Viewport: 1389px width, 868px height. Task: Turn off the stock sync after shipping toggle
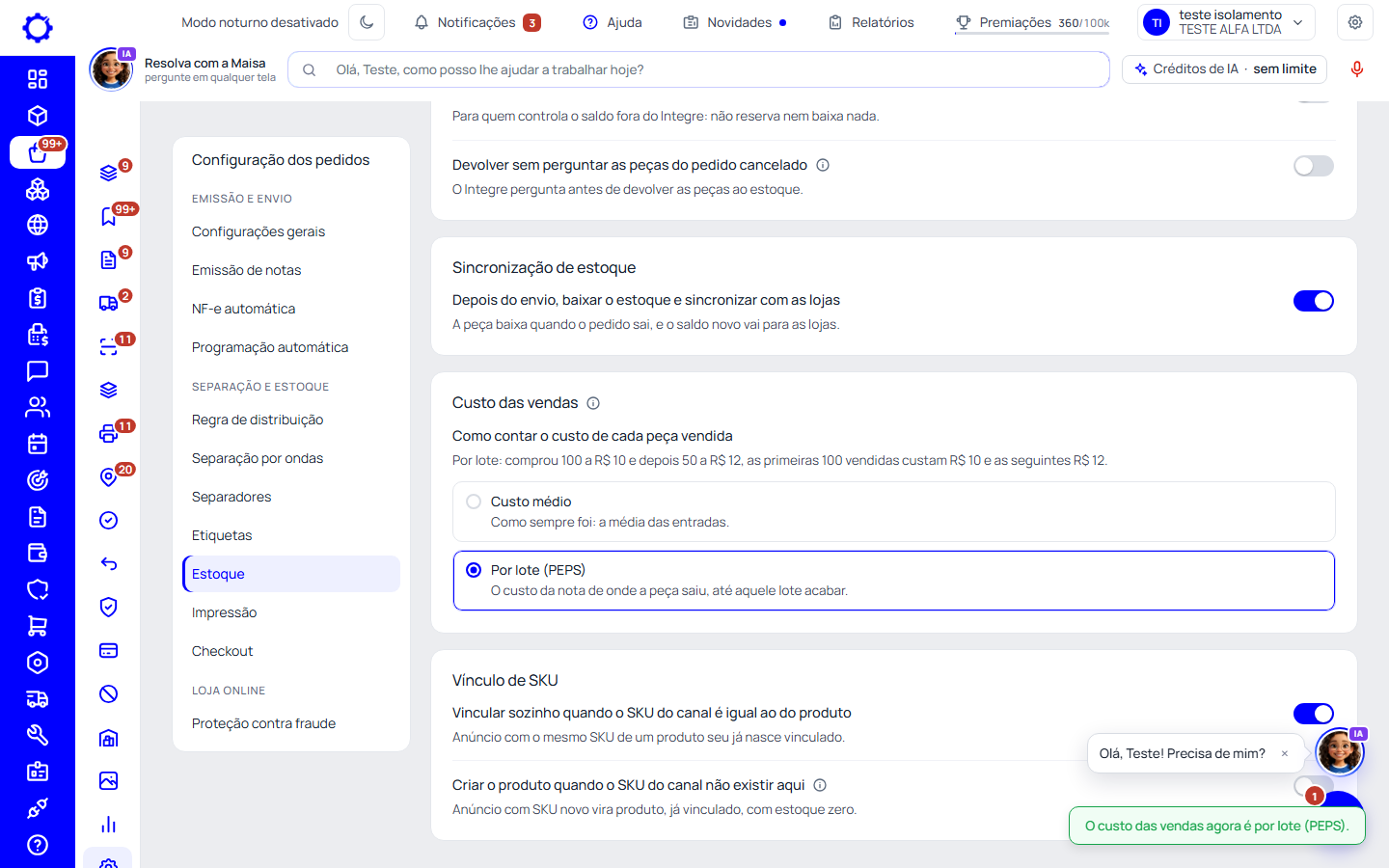point(1314,301)
